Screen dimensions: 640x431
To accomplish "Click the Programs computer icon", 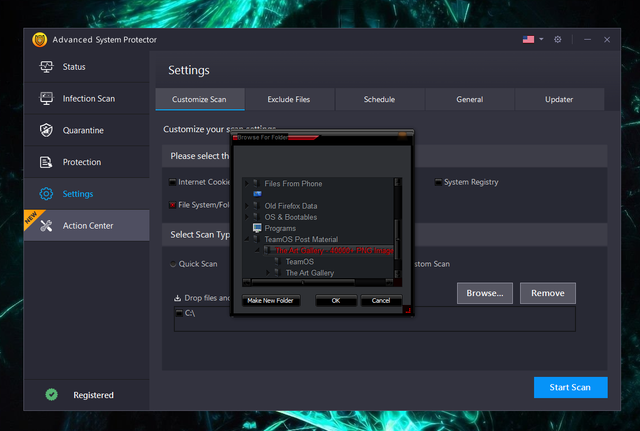I will [257, 228].
